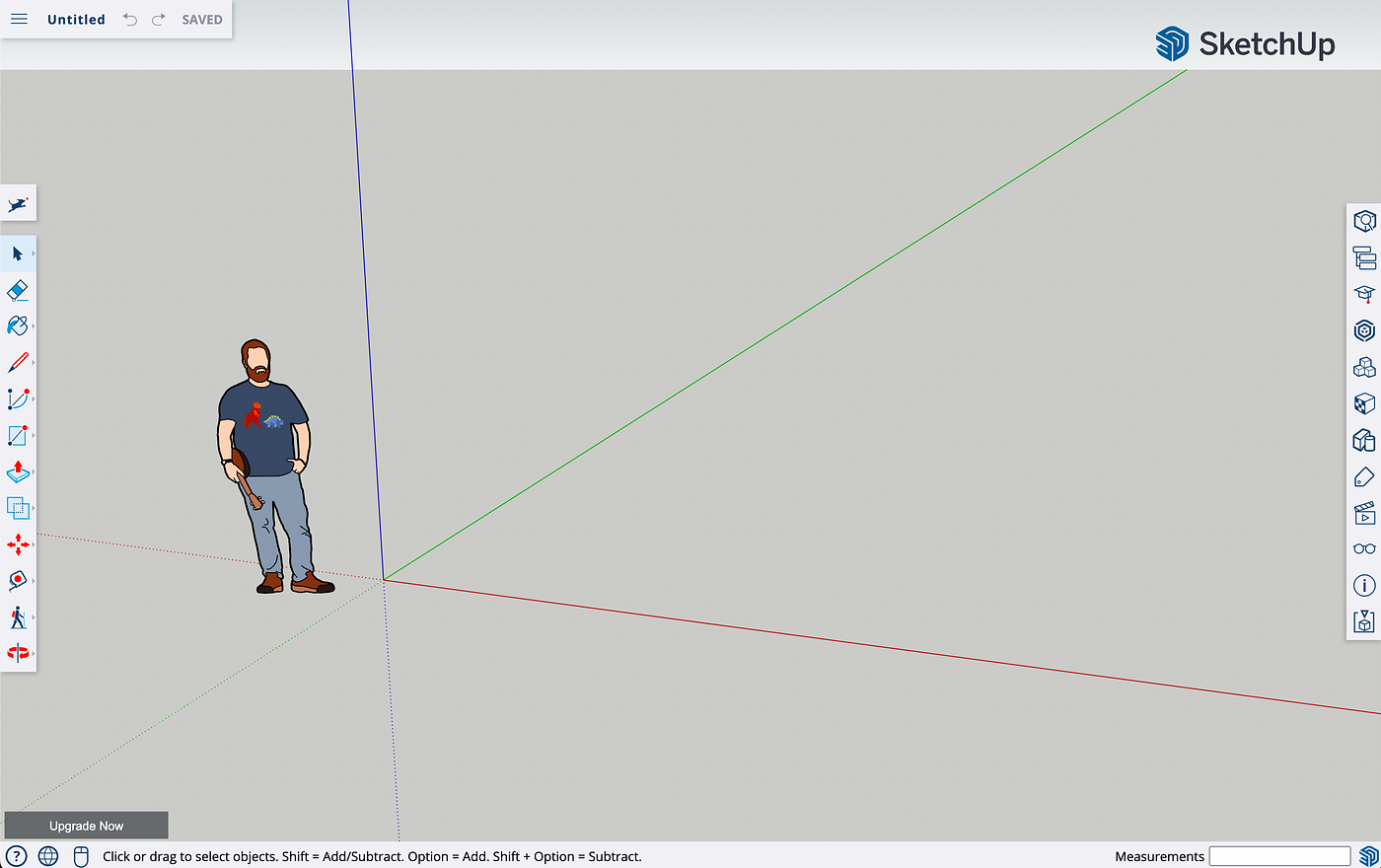Click the 'Click or drag to select objects' hint

point(372,856)
